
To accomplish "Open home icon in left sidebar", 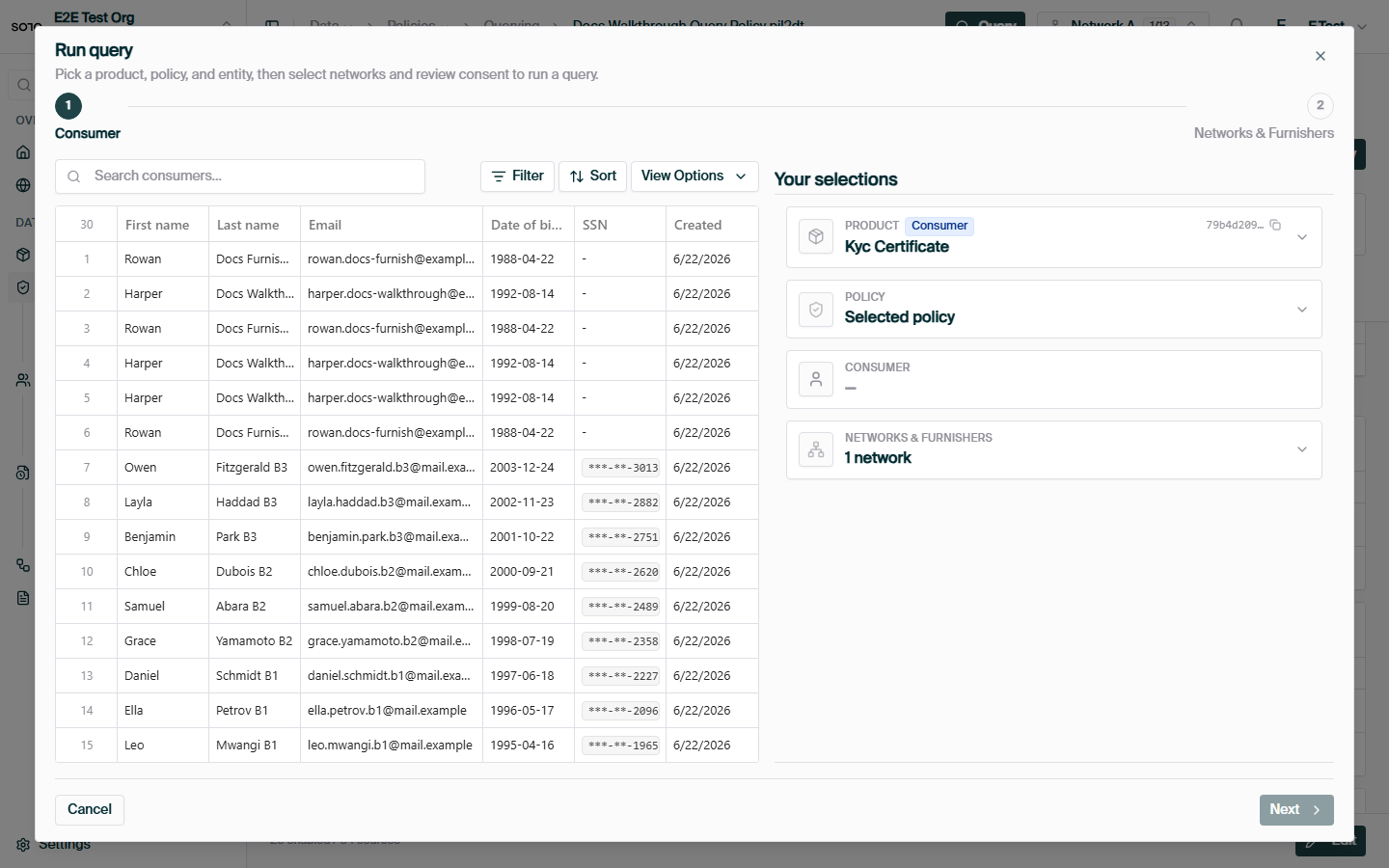I will point(23,152).
